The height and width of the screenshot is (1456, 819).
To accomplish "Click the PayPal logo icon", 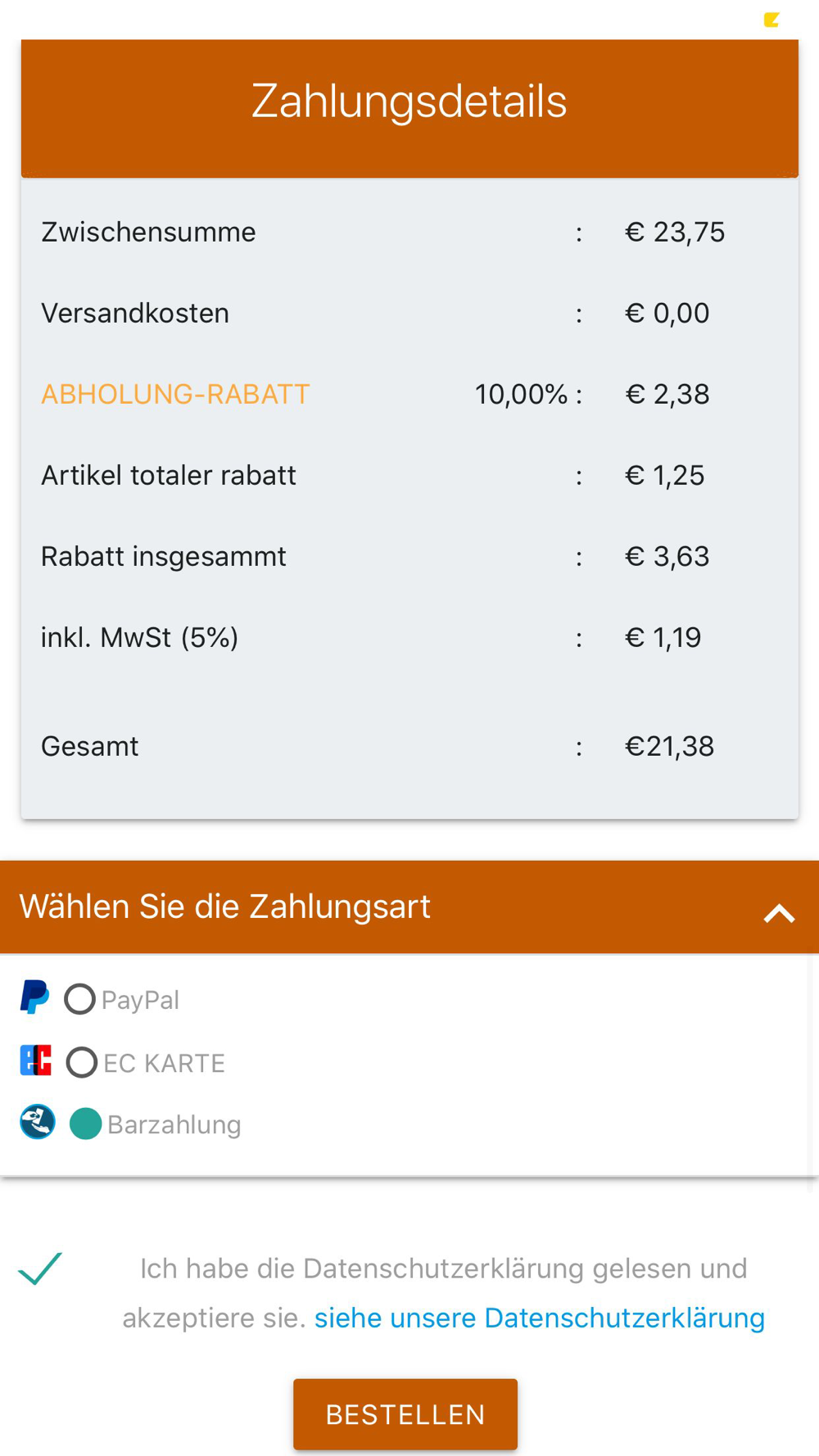I will tap(34, 997).
